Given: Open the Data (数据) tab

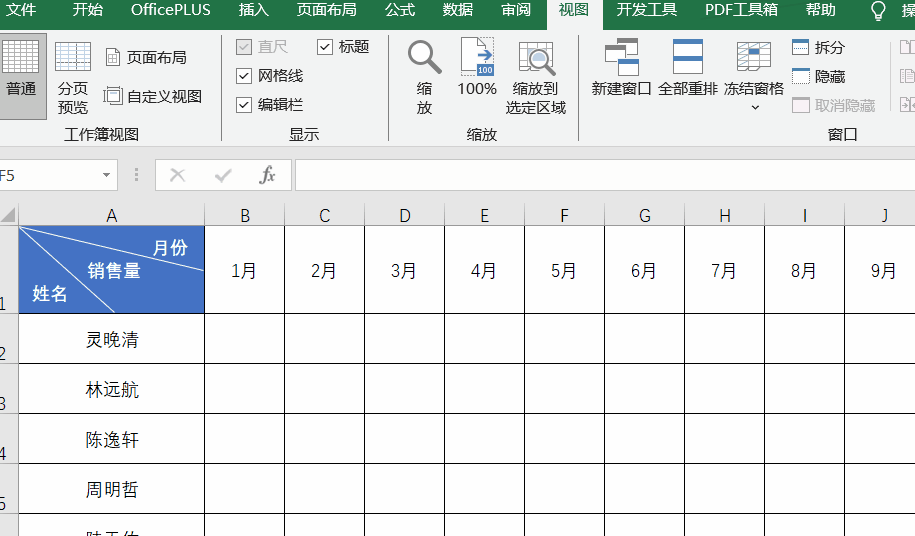Looking at the screenshot, I should [x=458, y=10].
